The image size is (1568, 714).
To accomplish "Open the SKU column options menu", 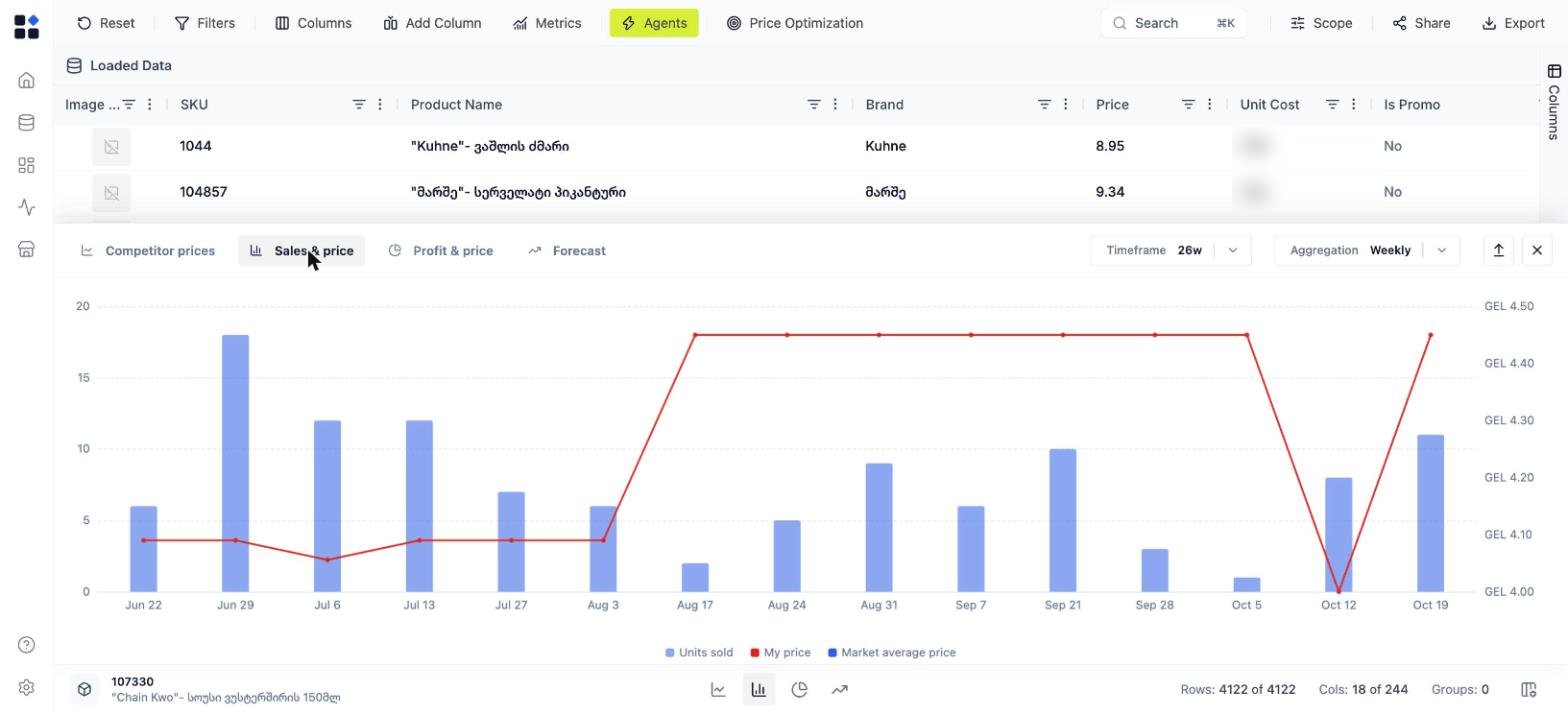I will pos(380,104).
